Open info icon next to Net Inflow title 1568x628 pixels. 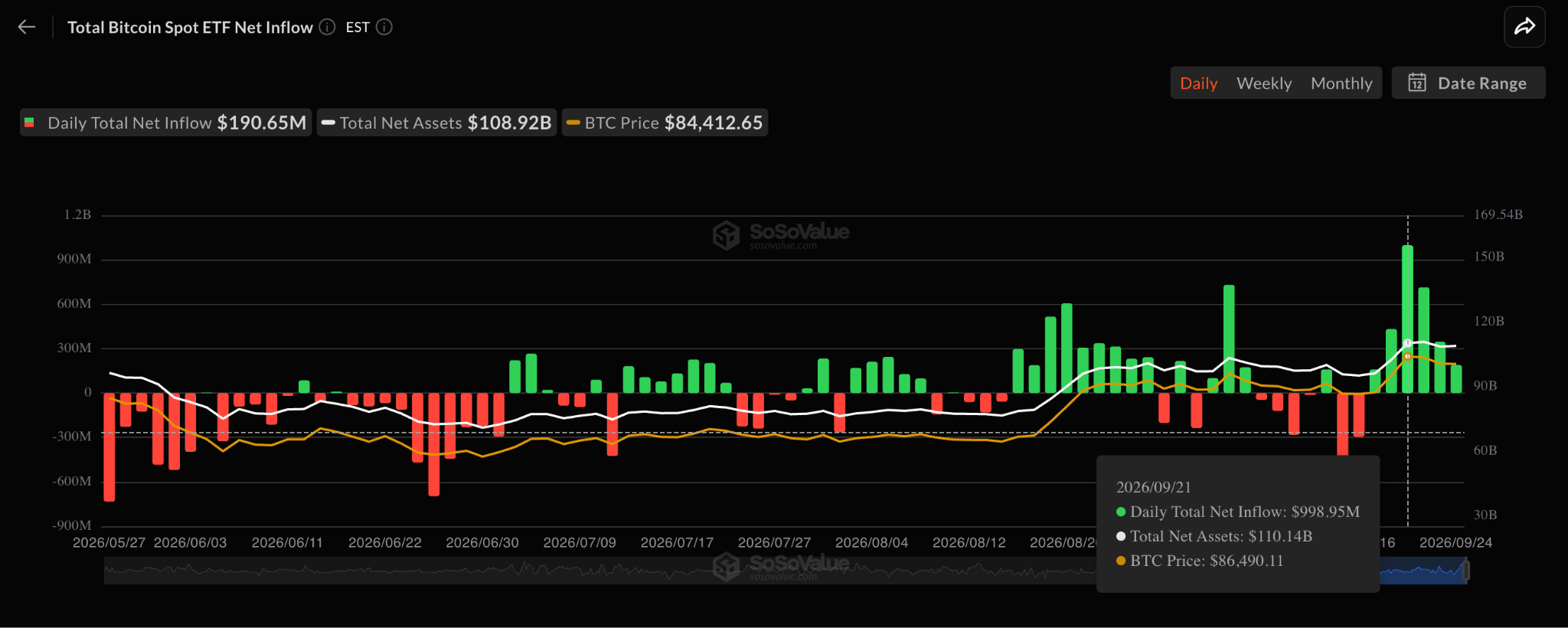pos(327,28)
